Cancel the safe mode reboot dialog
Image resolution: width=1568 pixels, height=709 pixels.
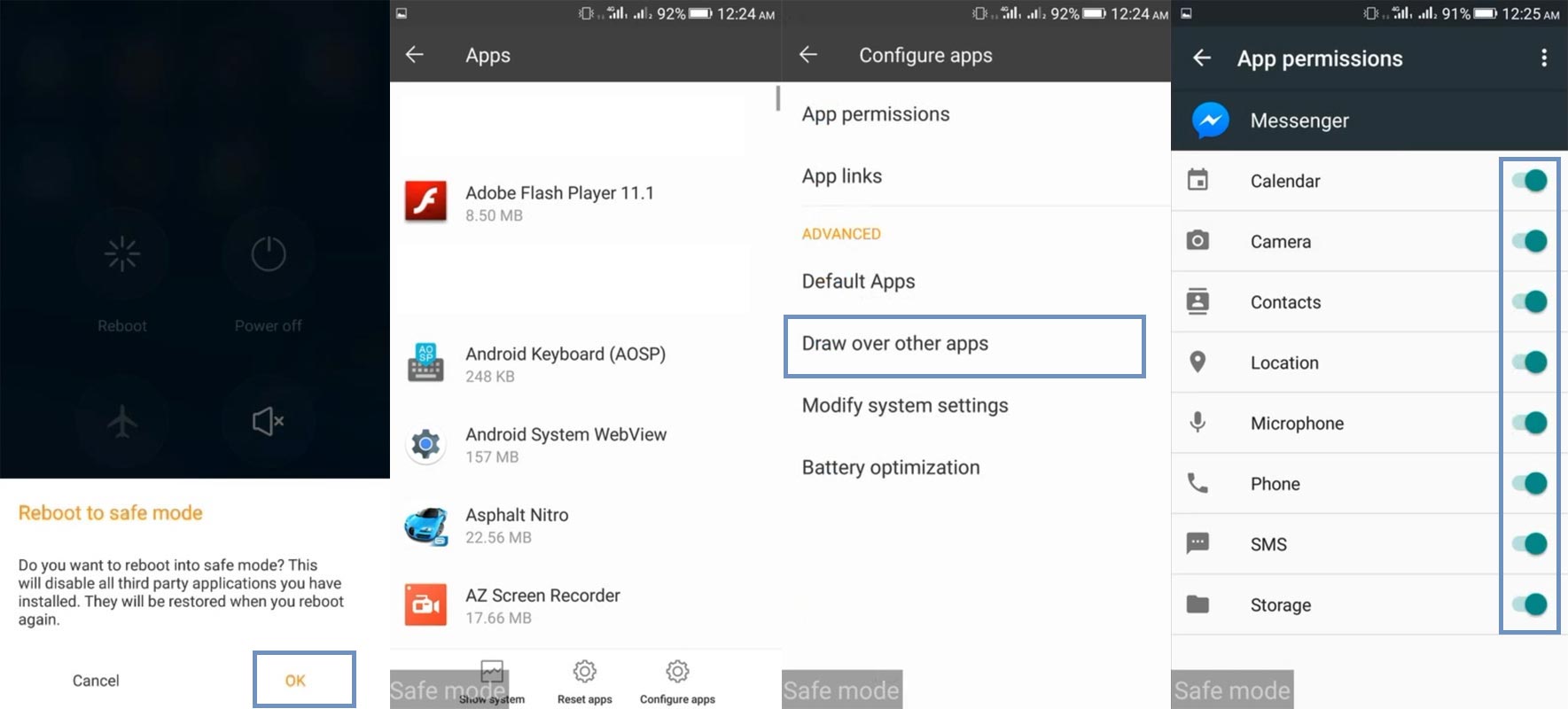pyautogui.click(x=96, y=681)
